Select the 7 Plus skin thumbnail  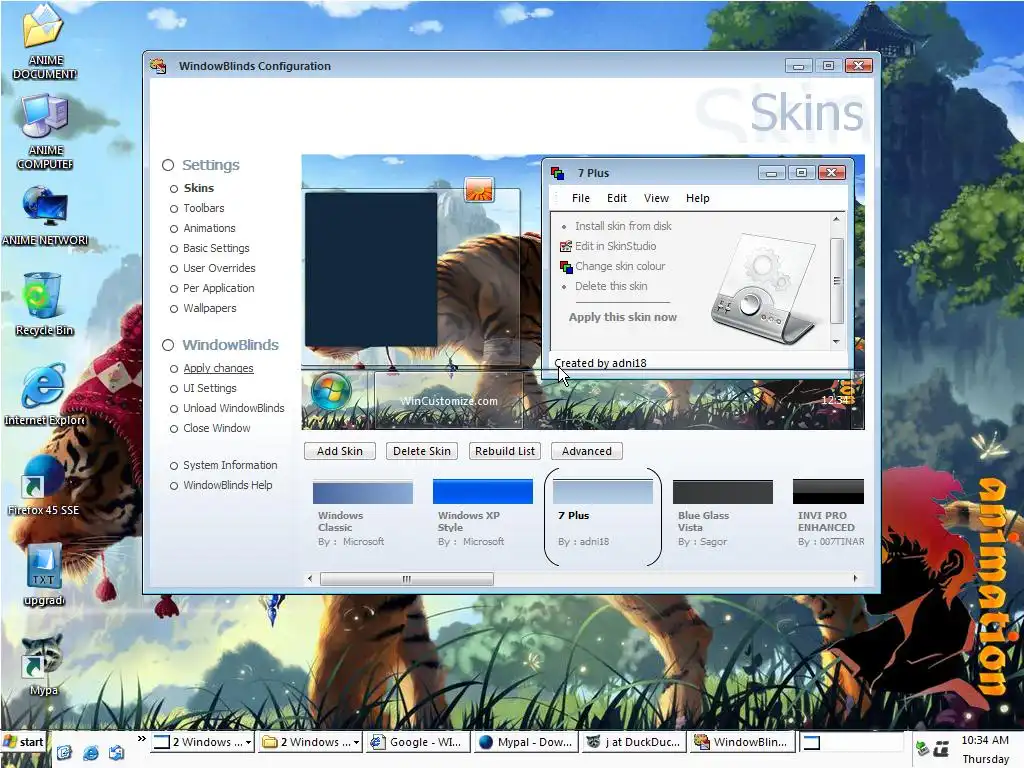coord(602,492)
